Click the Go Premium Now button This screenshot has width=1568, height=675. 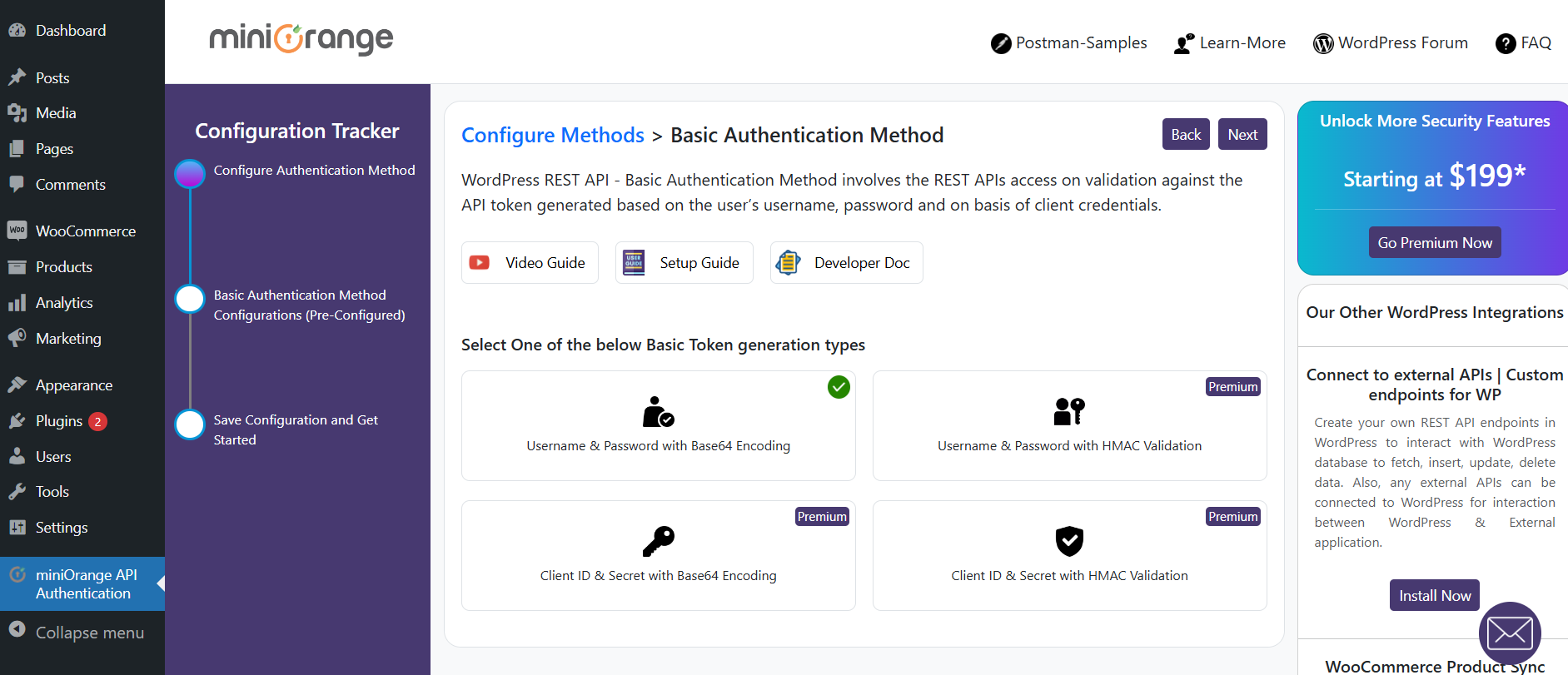[x=1435, y=242]
